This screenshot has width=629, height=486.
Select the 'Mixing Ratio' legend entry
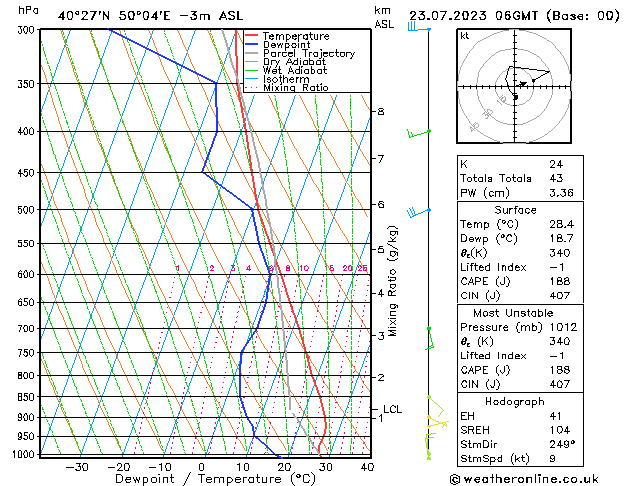296,87
